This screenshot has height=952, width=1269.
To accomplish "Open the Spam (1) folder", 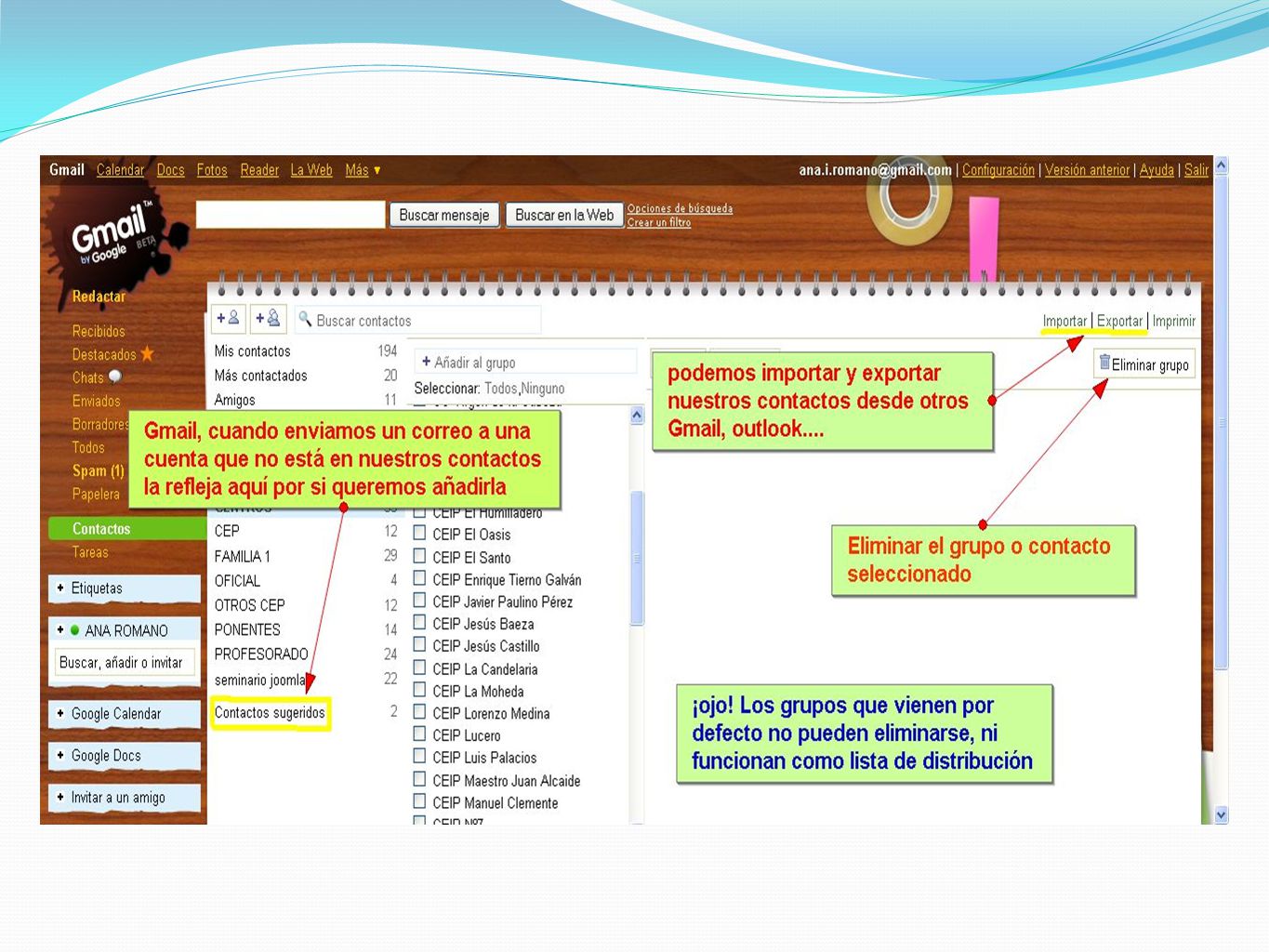I will click(98, 470).
